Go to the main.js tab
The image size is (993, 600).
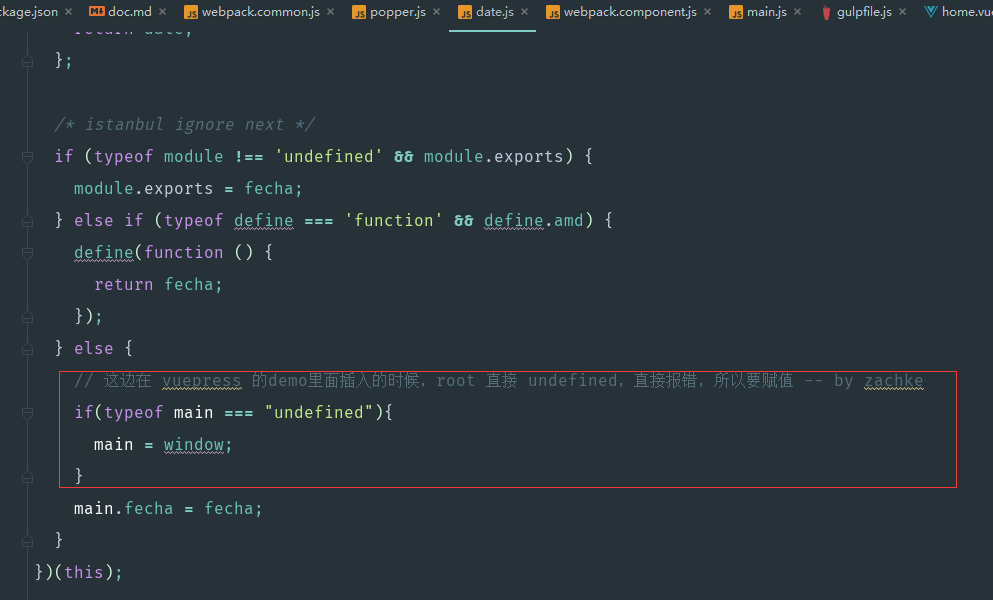tap(767, 11)
